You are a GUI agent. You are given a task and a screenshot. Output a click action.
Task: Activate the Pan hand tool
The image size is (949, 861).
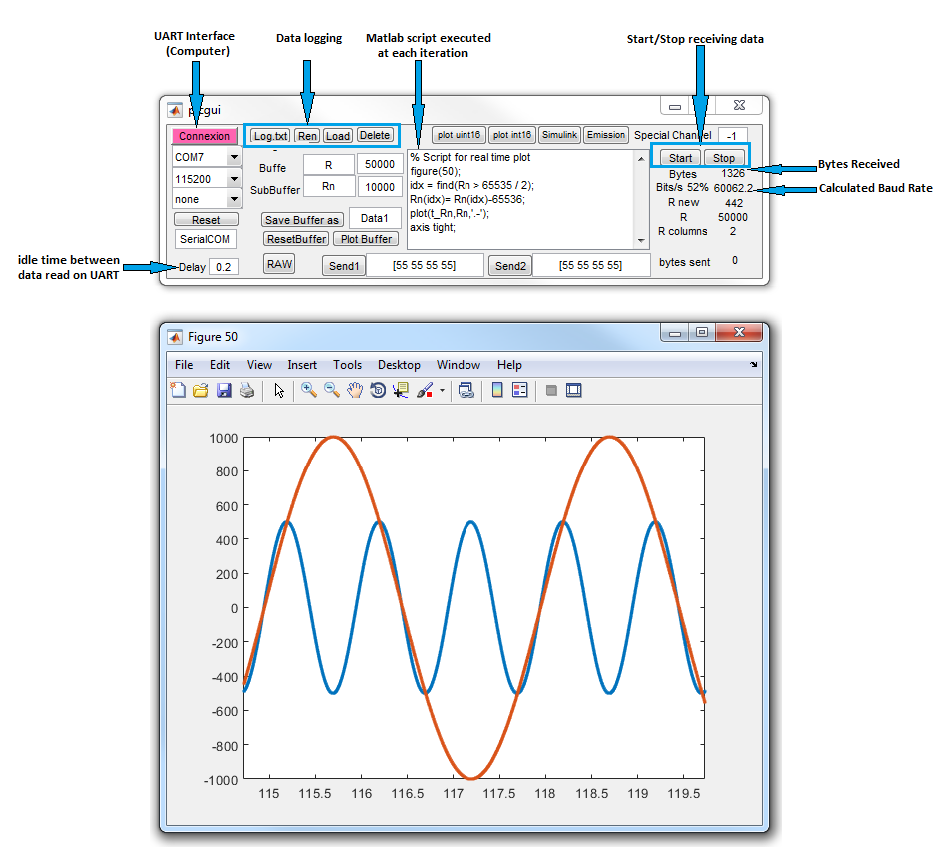click(x=354, y=390)
